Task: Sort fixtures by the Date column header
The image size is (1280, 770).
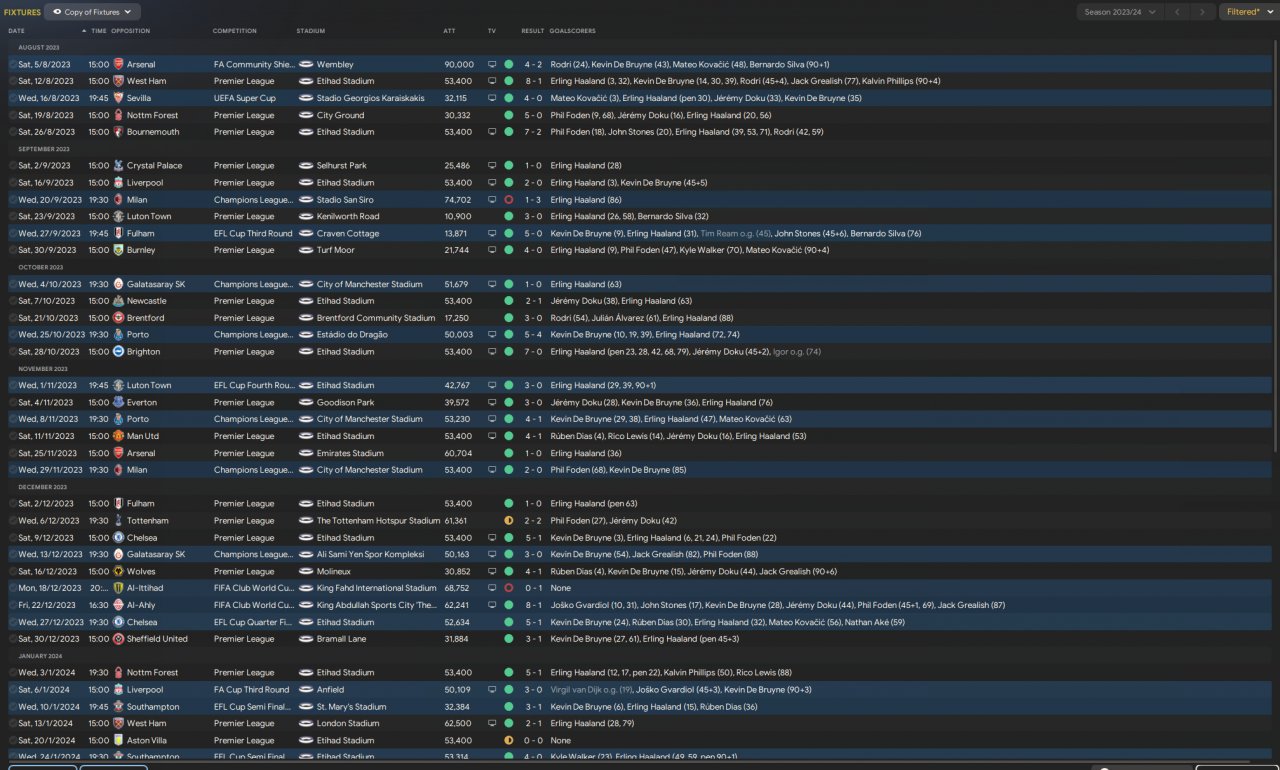Action: [17, 31]
